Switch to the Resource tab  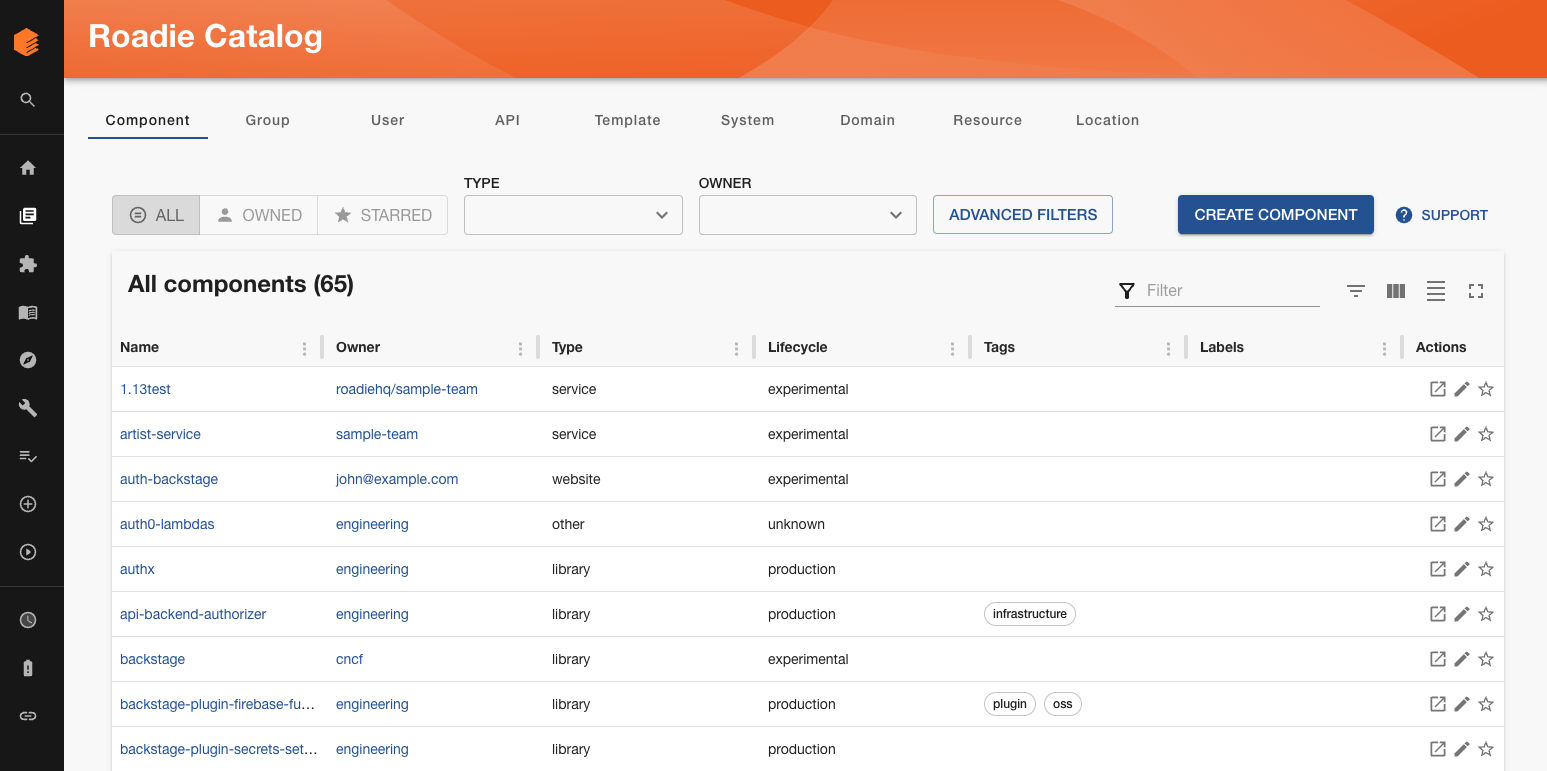pos(988,120)
